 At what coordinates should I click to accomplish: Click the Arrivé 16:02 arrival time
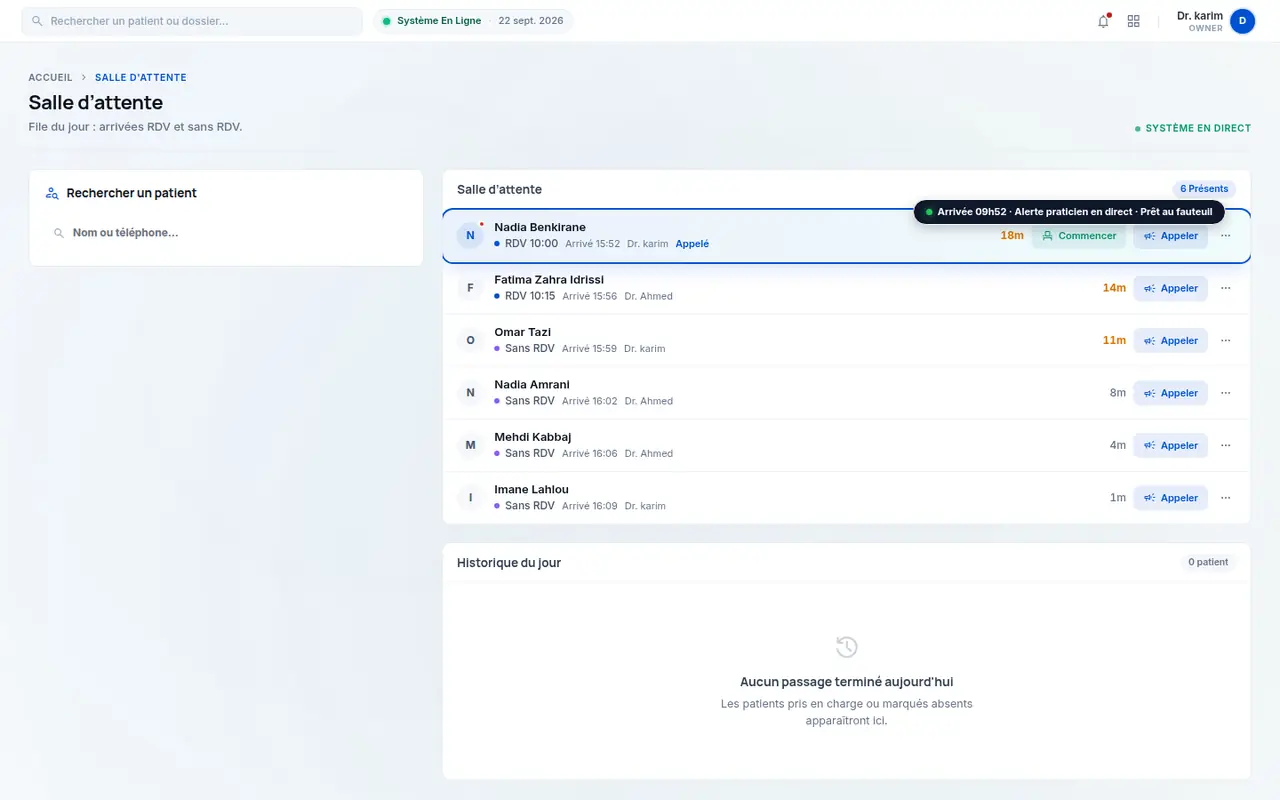(590, 401)
